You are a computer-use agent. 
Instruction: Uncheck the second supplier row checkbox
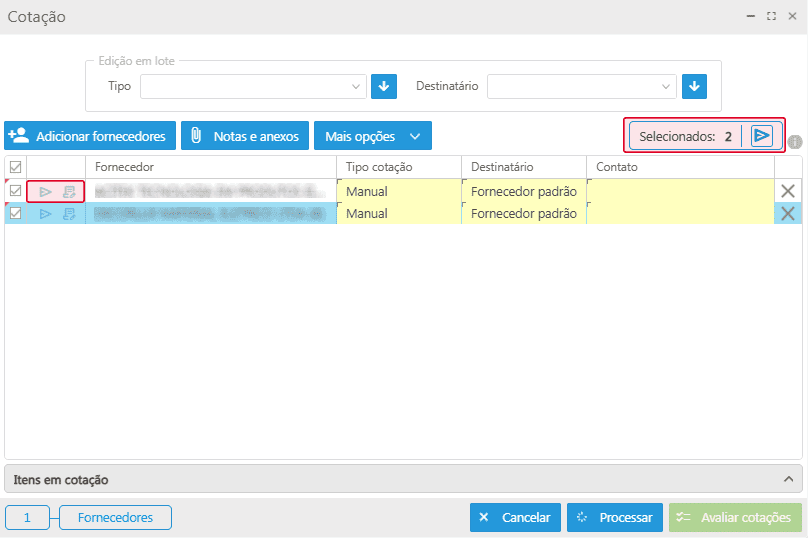15,213
